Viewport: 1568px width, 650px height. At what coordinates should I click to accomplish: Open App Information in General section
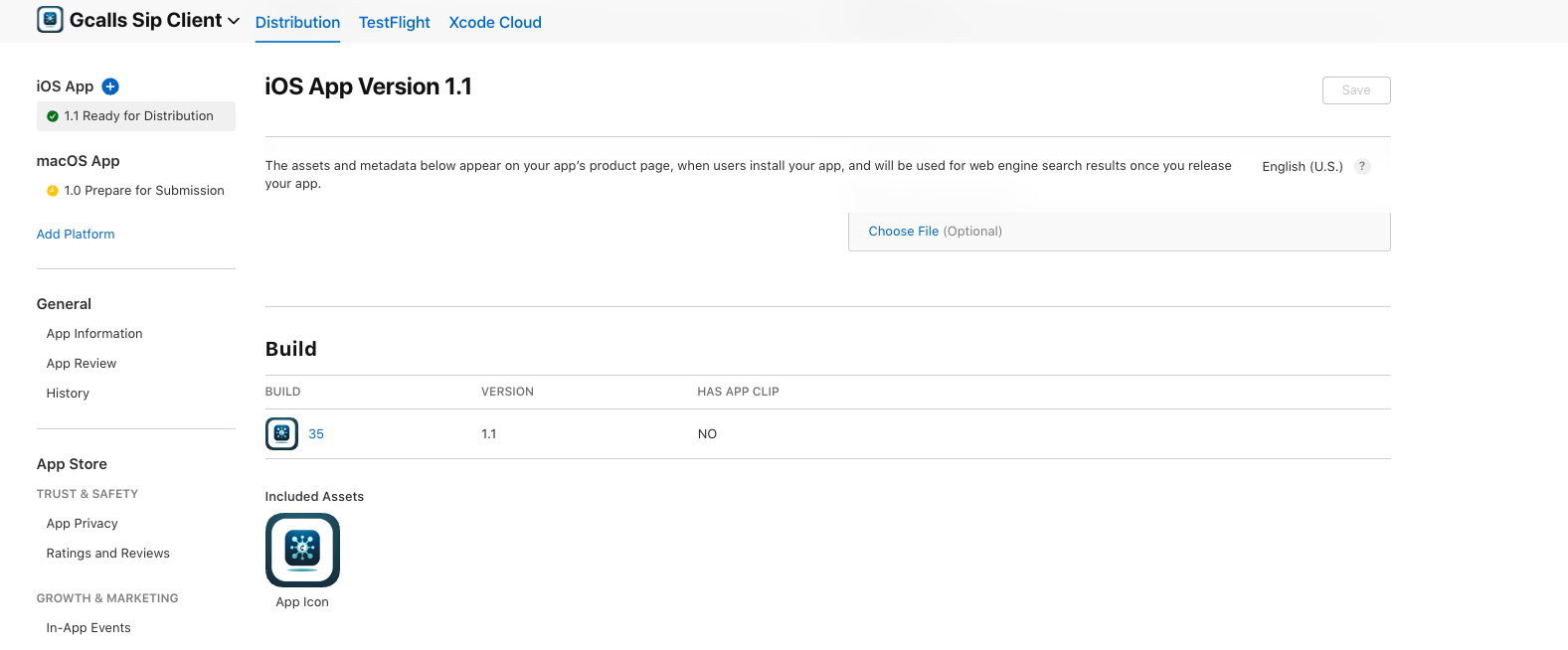pos(94,334)
